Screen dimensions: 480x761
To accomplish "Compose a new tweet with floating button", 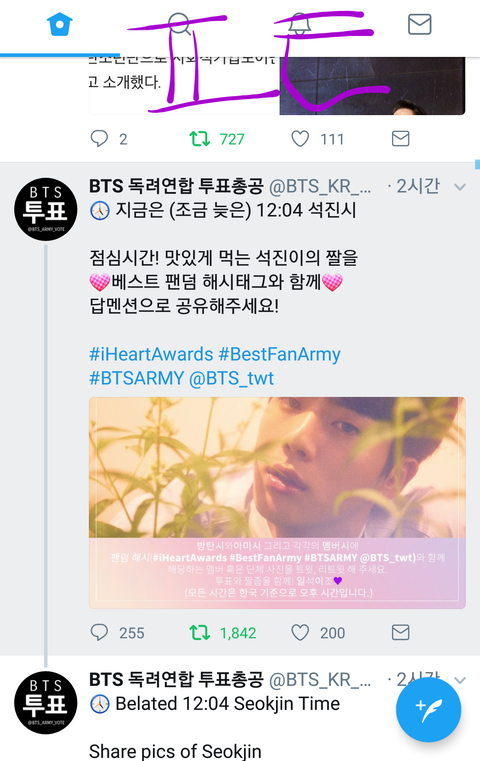I will coord(428,710).
